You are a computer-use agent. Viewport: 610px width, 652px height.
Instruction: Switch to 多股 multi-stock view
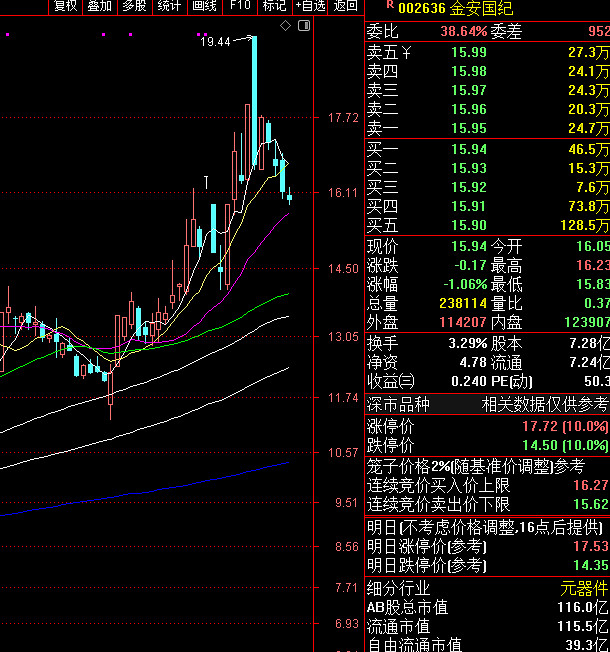pyautogui.click(x=134, y=6)
